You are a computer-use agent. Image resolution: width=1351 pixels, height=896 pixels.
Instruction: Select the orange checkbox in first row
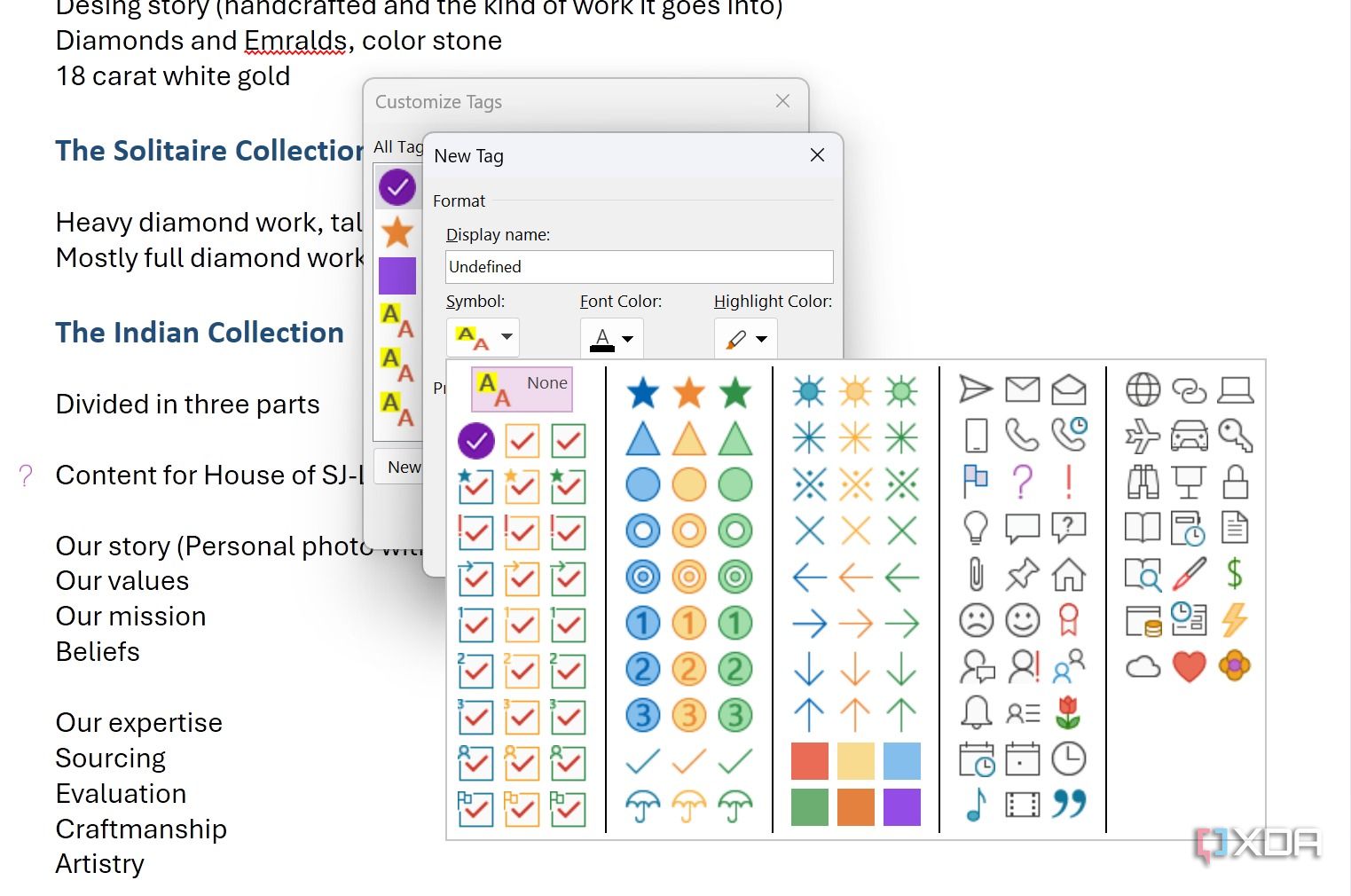522,440
